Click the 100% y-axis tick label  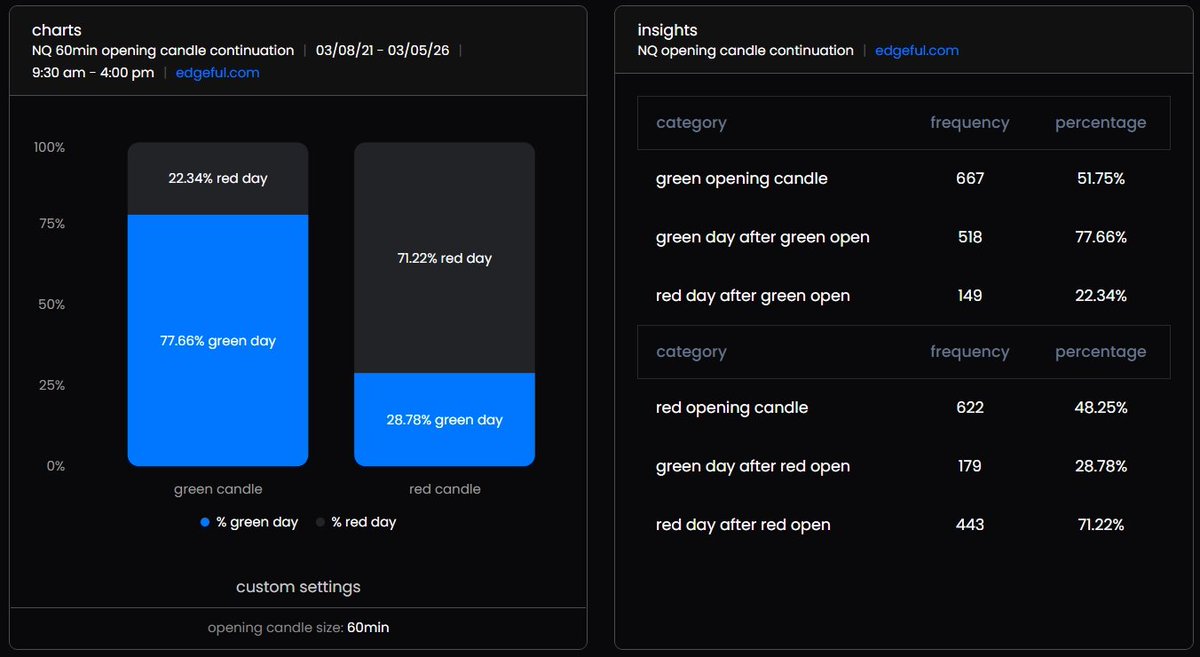click(49, 147)
